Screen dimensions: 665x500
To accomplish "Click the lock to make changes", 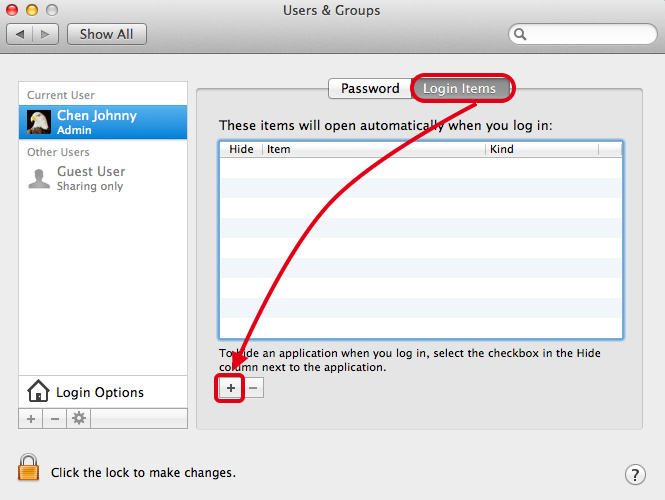I will coord(28,468).
